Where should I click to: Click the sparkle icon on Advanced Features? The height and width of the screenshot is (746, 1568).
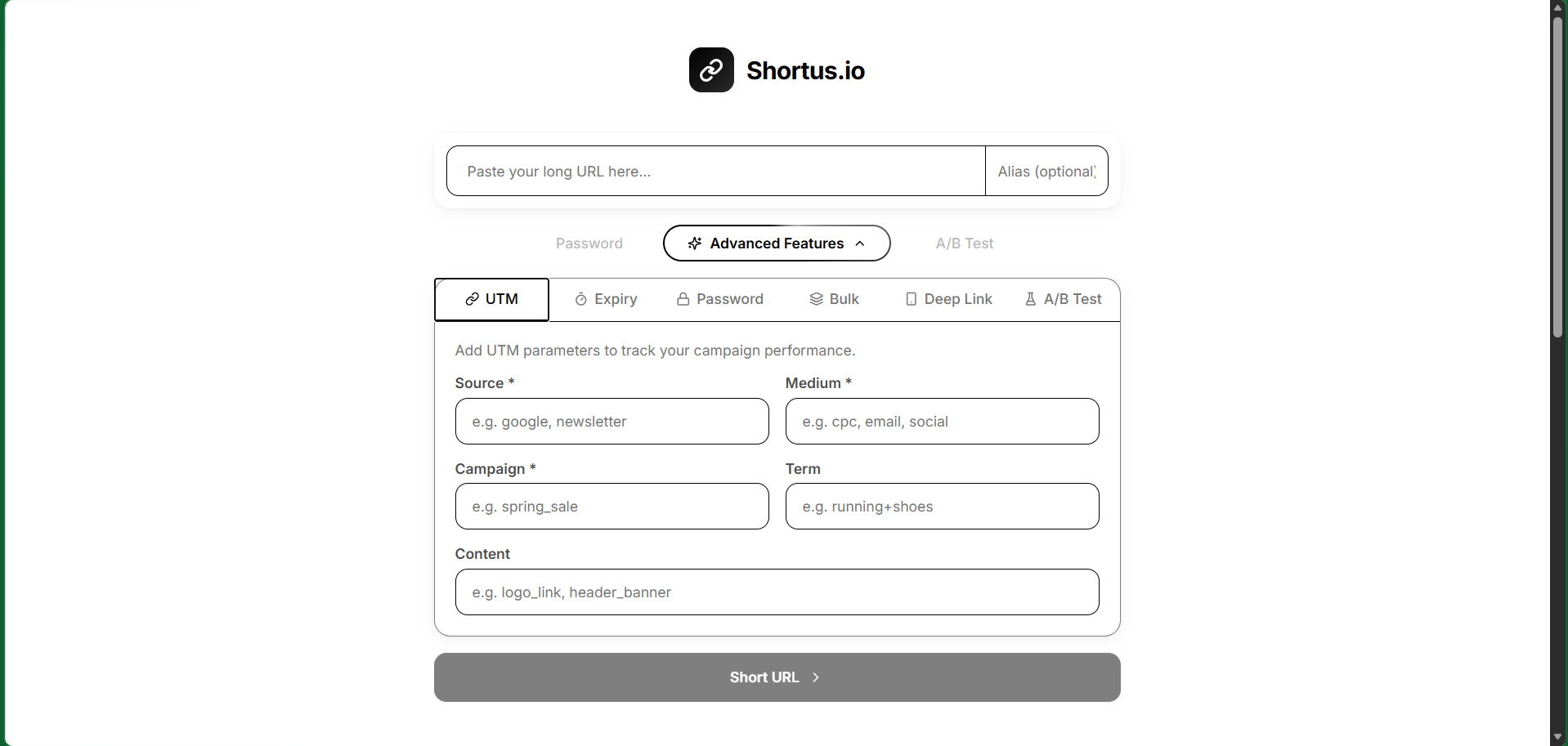tap(695, 243)
